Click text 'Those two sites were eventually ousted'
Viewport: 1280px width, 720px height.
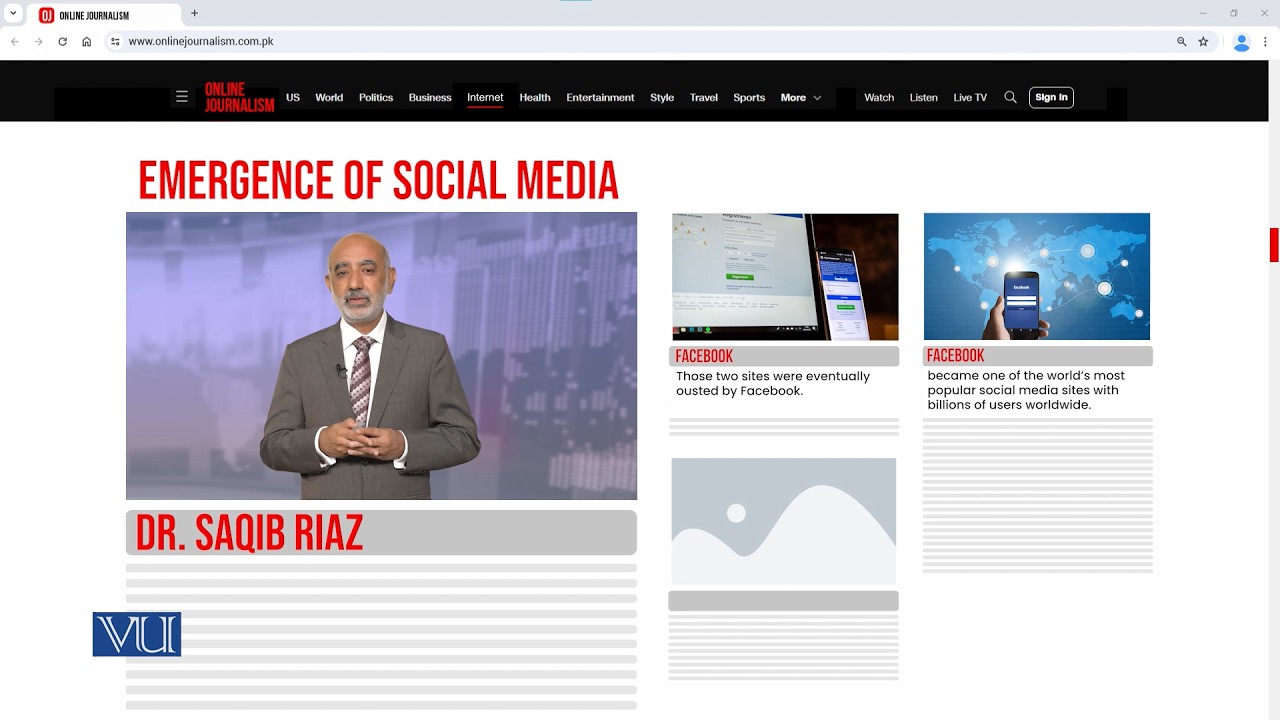coord(773,383)
